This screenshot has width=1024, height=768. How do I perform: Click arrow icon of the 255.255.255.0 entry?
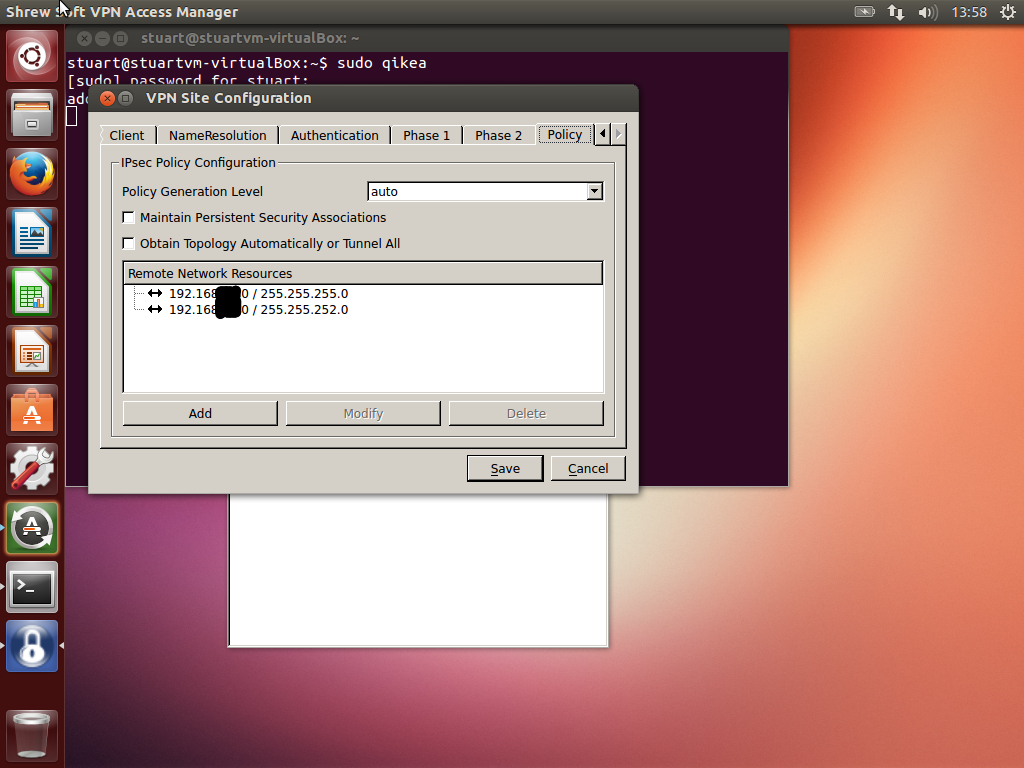[x=155, y=293]
